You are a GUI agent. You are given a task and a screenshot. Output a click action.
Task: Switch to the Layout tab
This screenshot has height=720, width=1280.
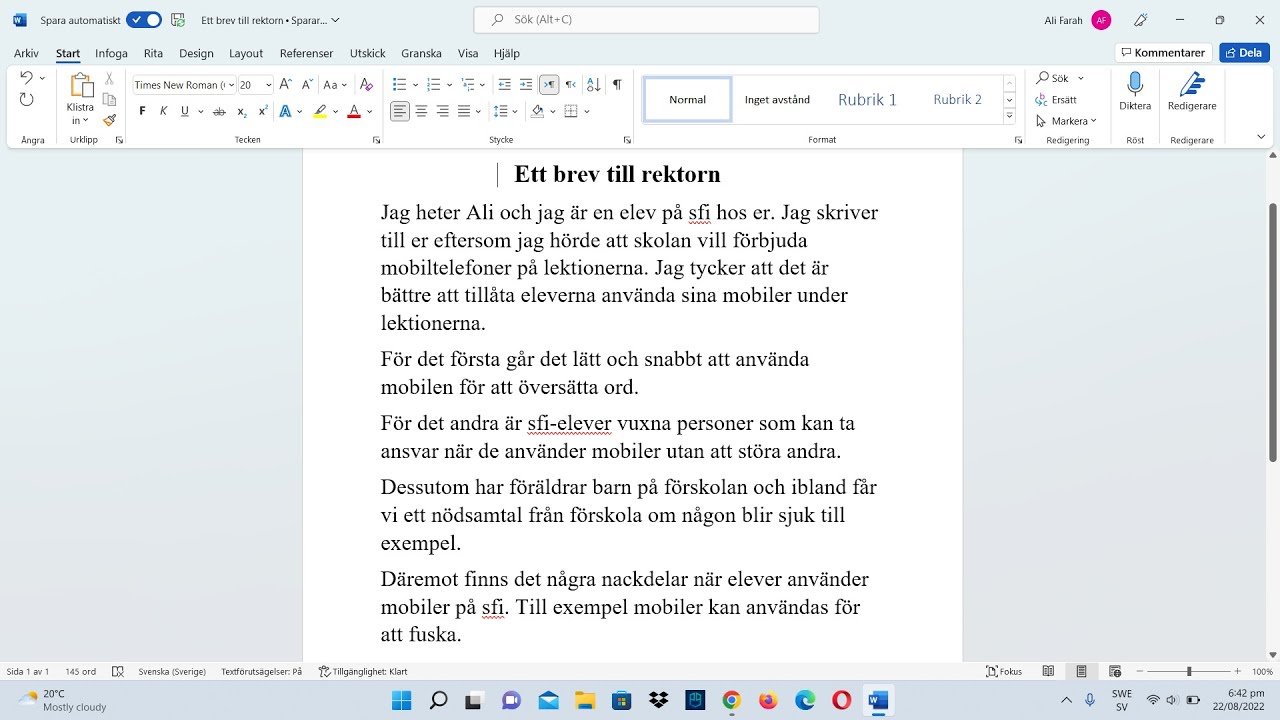coord(246,53)
